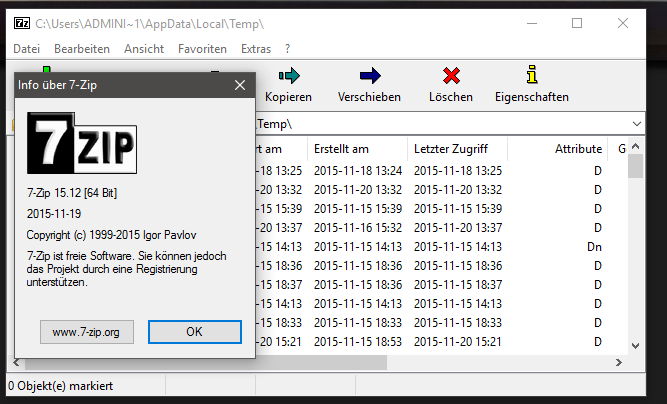Click the last access cell 2015-11-15 15:39
Image resolution: width=667 pixels, height=404 pixels.
[x=458, y=208]
